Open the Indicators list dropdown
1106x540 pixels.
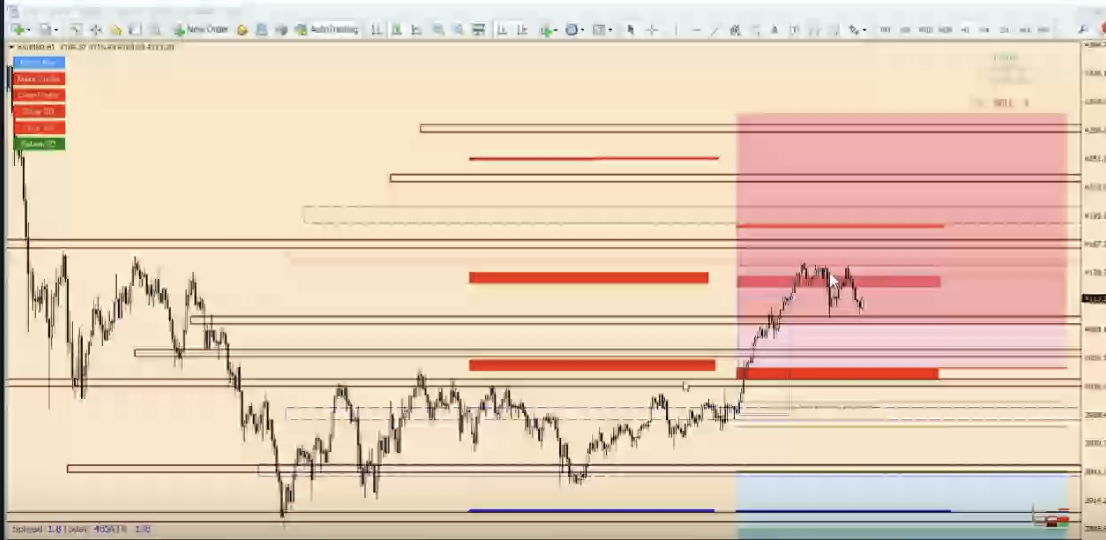[x=548, y=30]
